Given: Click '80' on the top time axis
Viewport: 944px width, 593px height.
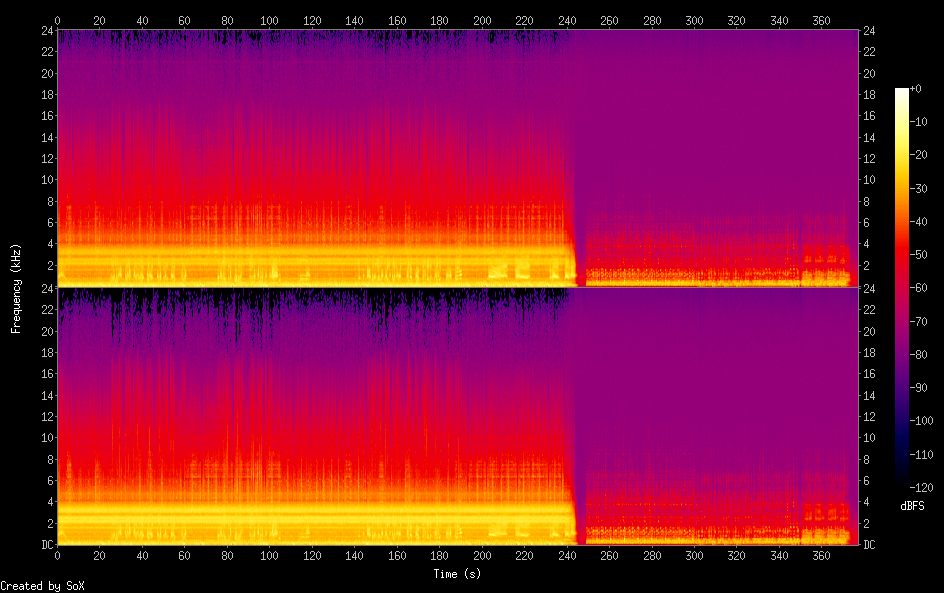Looking at the screenshot, I should click(227, 20).
